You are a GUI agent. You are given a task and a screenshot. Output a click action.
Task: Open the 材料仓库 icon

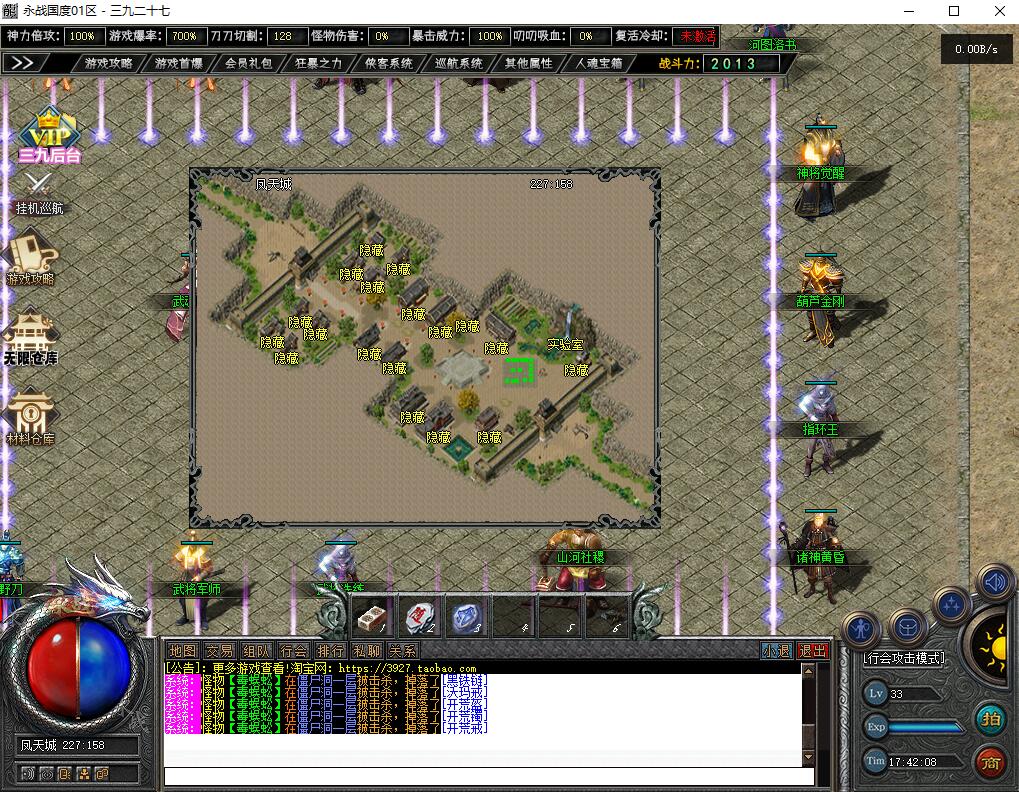[x=31, y=416]
